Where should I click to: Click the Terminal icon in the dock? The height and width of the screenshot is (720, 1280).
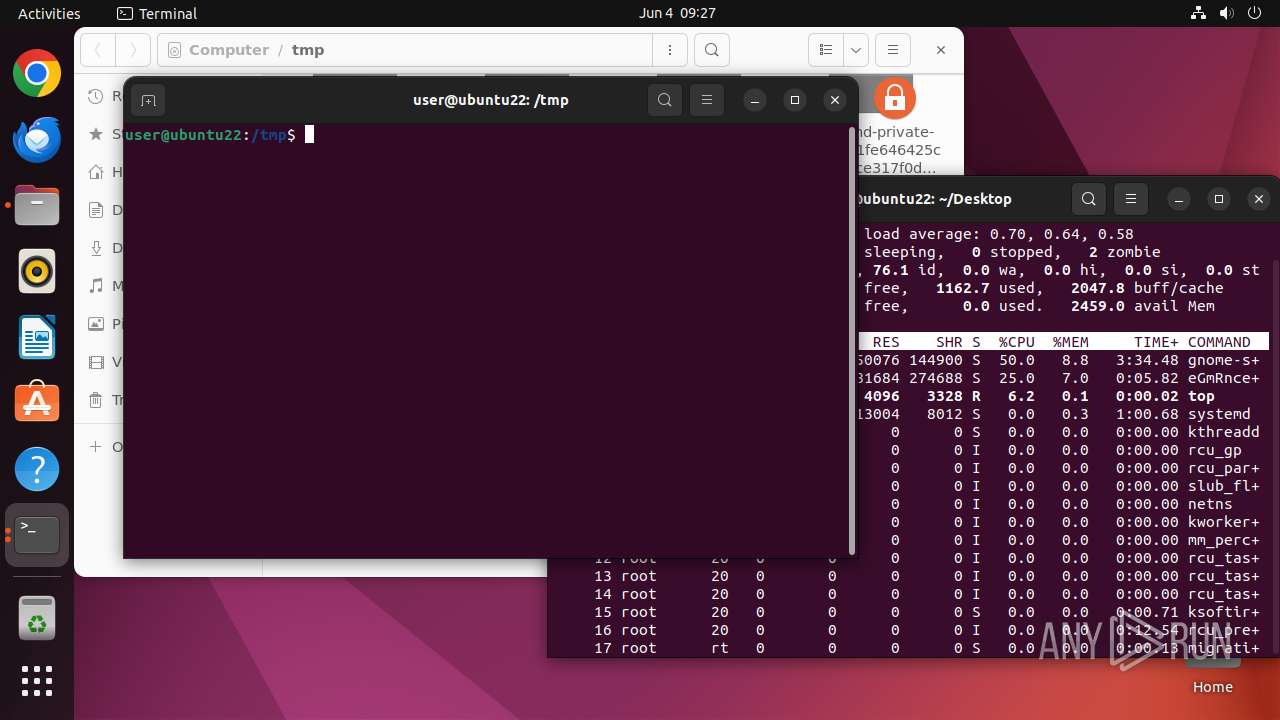click(x=37, y=535)
